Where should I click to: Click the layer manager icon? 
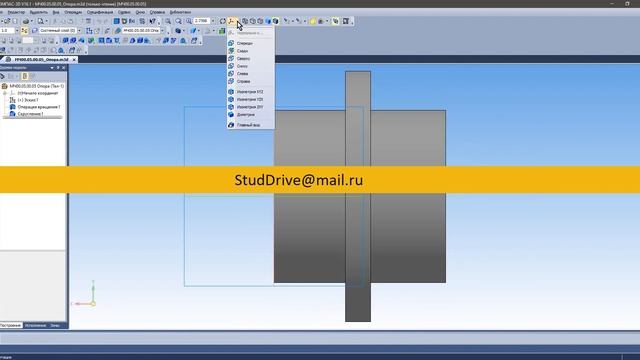click(35, 31)
